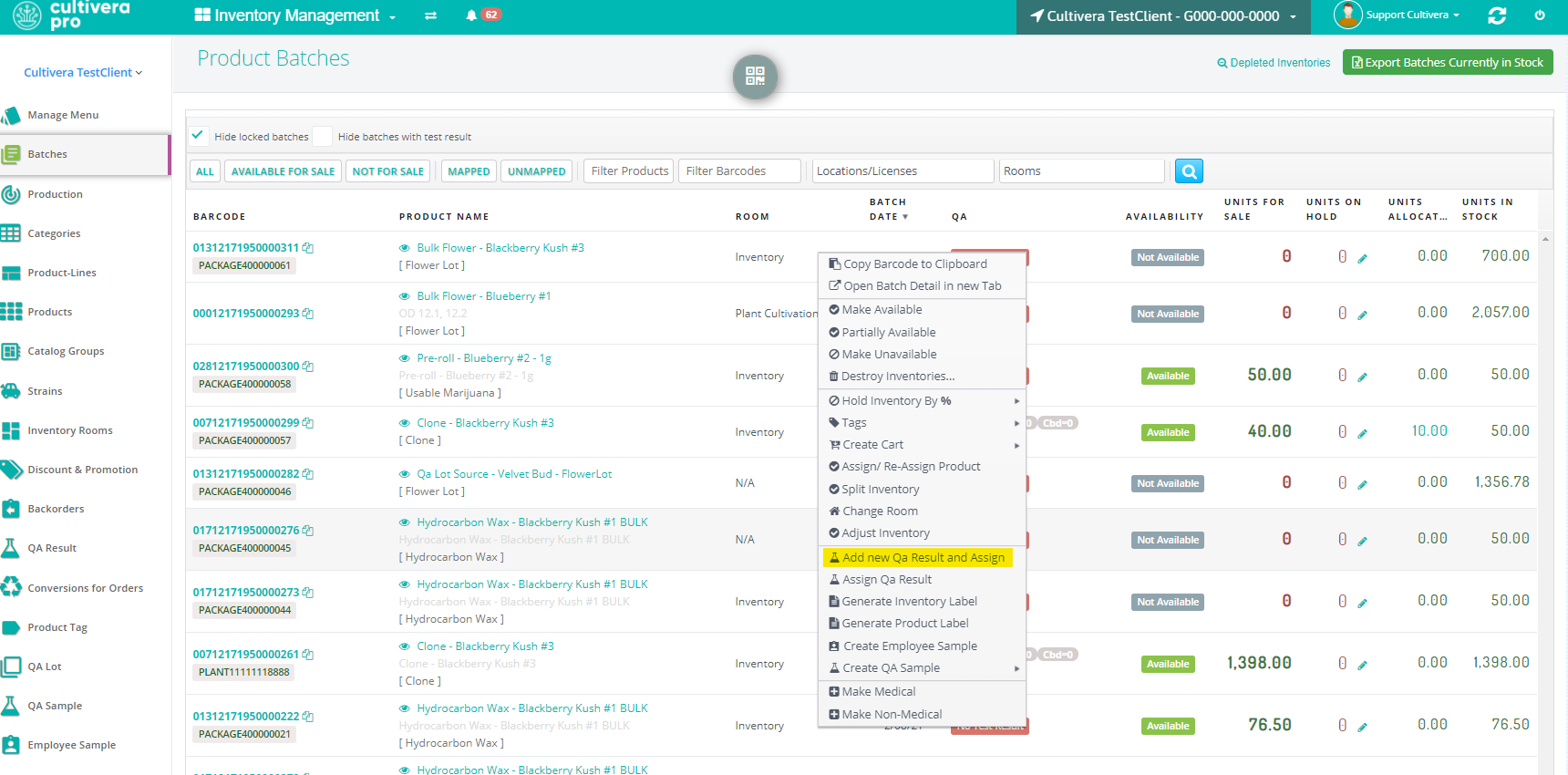Viewport: 1568px width, 775px height.
Task: Open the QR code scanner button
Action: coord(755,77)
